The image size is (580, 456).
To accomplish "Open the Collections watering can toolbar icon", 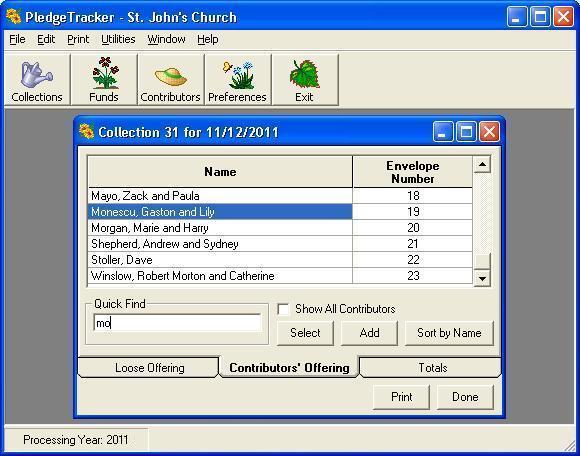I will 37,80.
